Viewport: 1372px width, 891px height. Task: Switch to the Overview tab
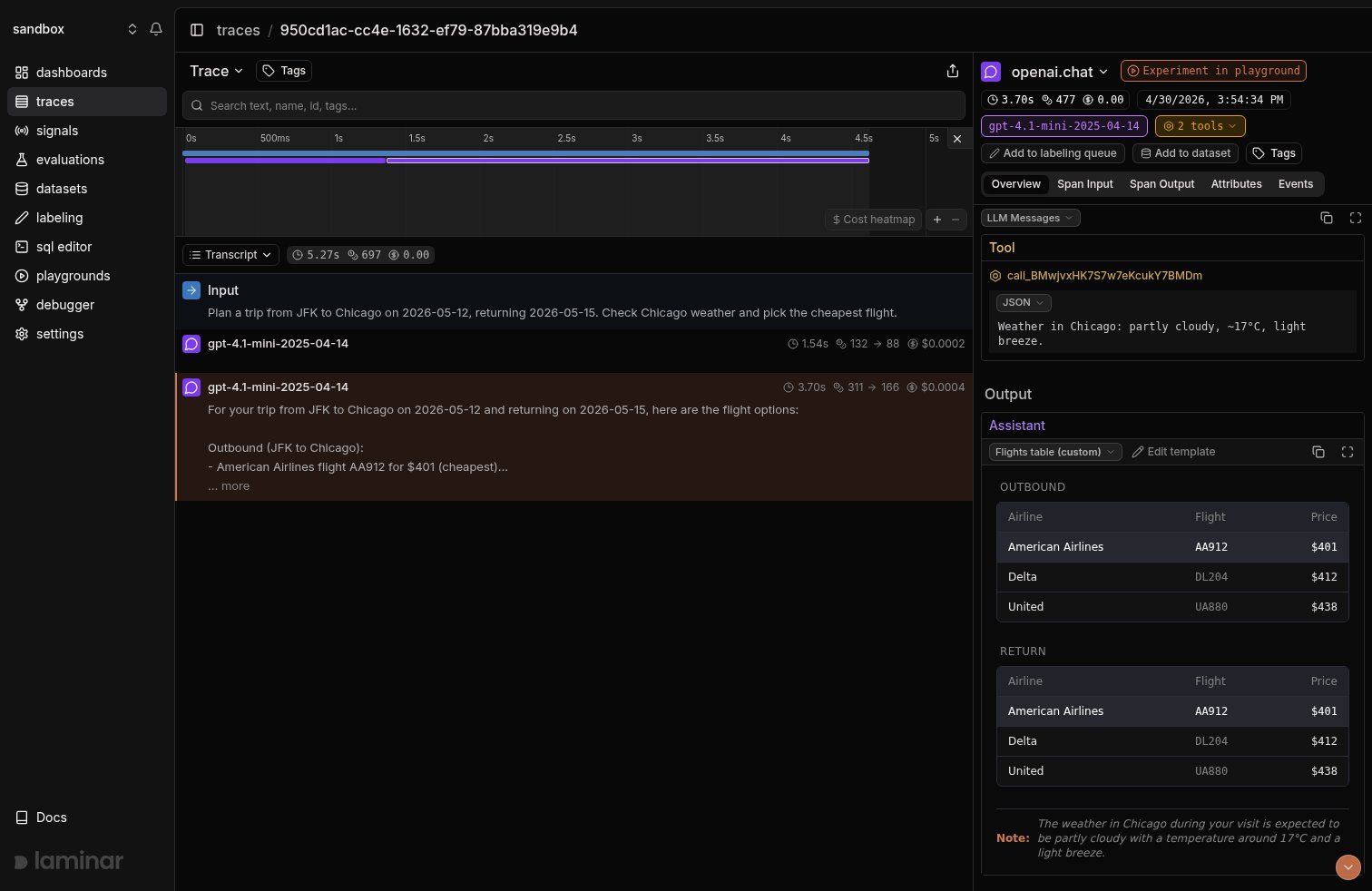point(1015,184)
